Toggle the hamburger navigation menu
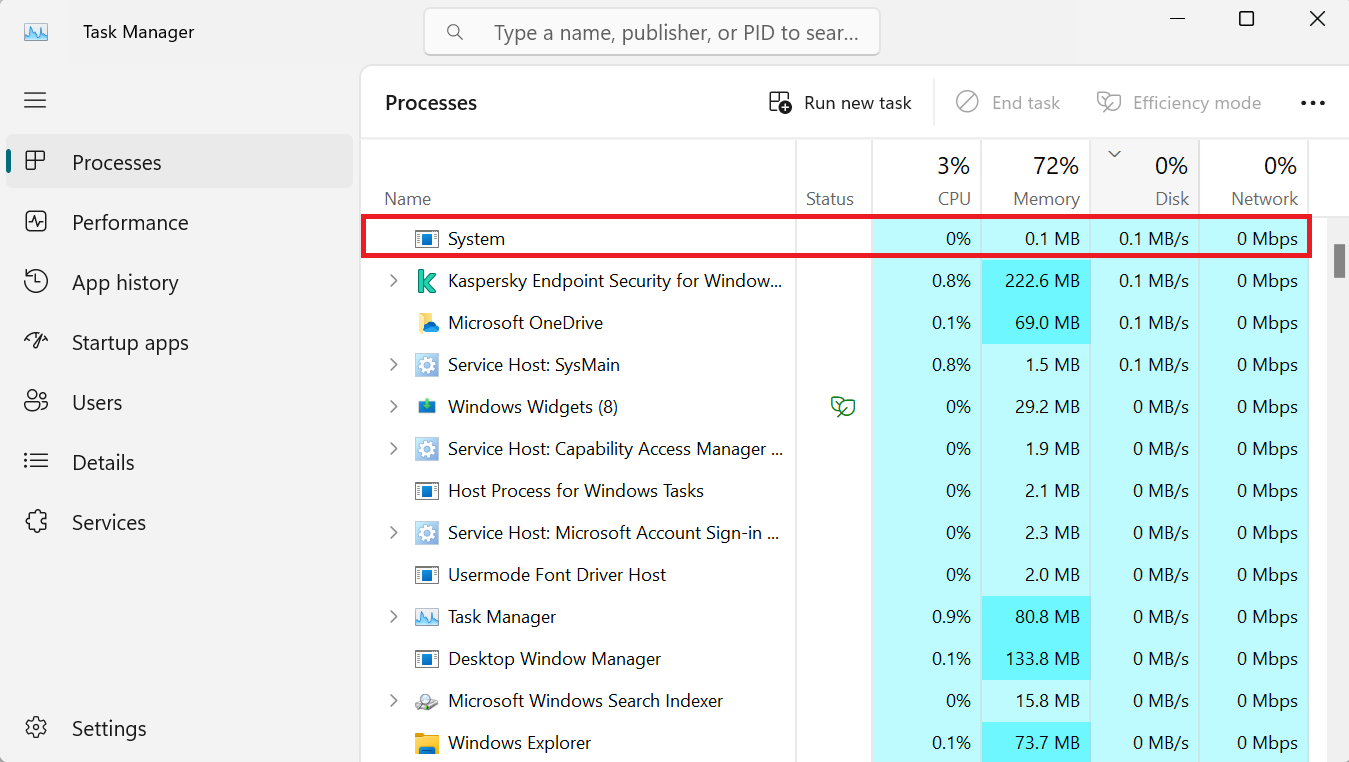 click(x=36, y=100)
